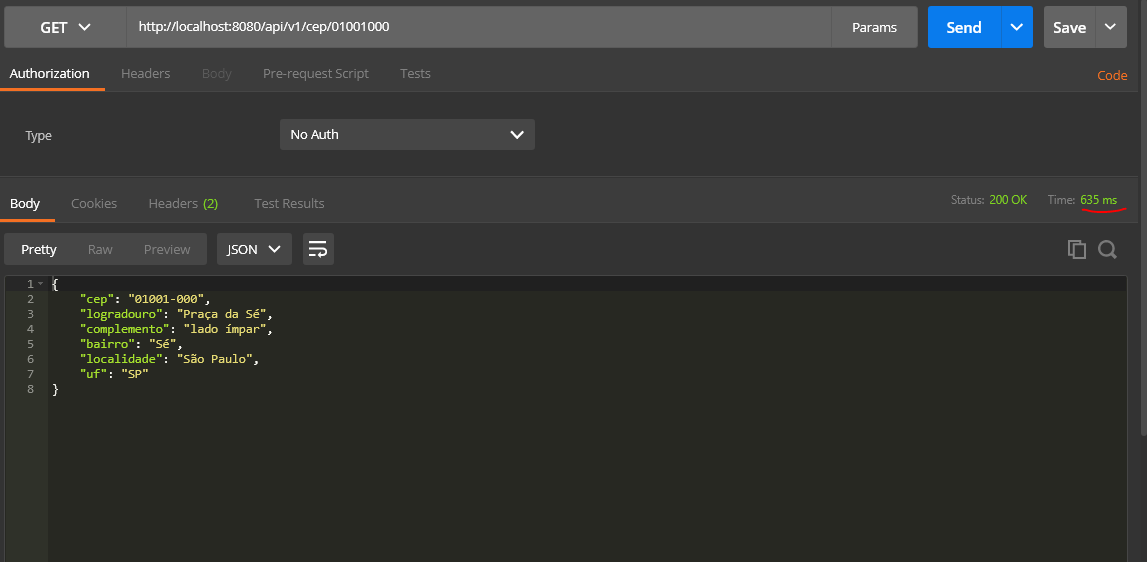Click the "bairro": "Sé" line
Viewport: 1147px width, 562px height.
(131, 344)
